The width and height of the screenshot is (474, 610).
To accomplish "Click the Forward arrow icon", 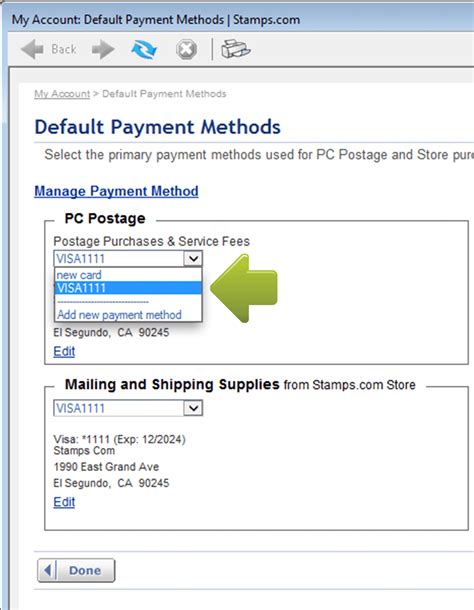I will 103,49.
